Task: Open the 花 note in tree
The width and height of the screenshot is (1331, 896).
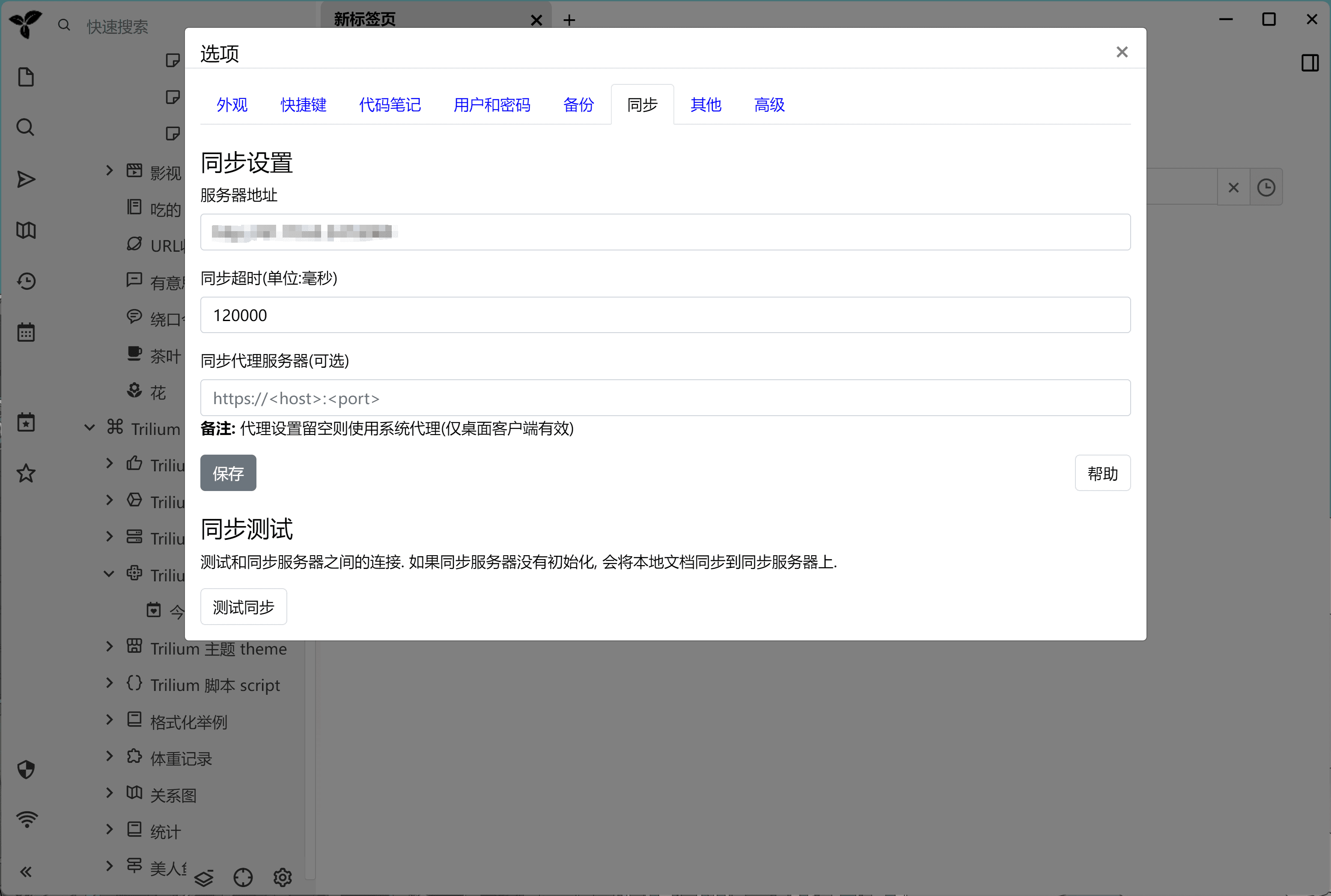Action: pos(158,393)
